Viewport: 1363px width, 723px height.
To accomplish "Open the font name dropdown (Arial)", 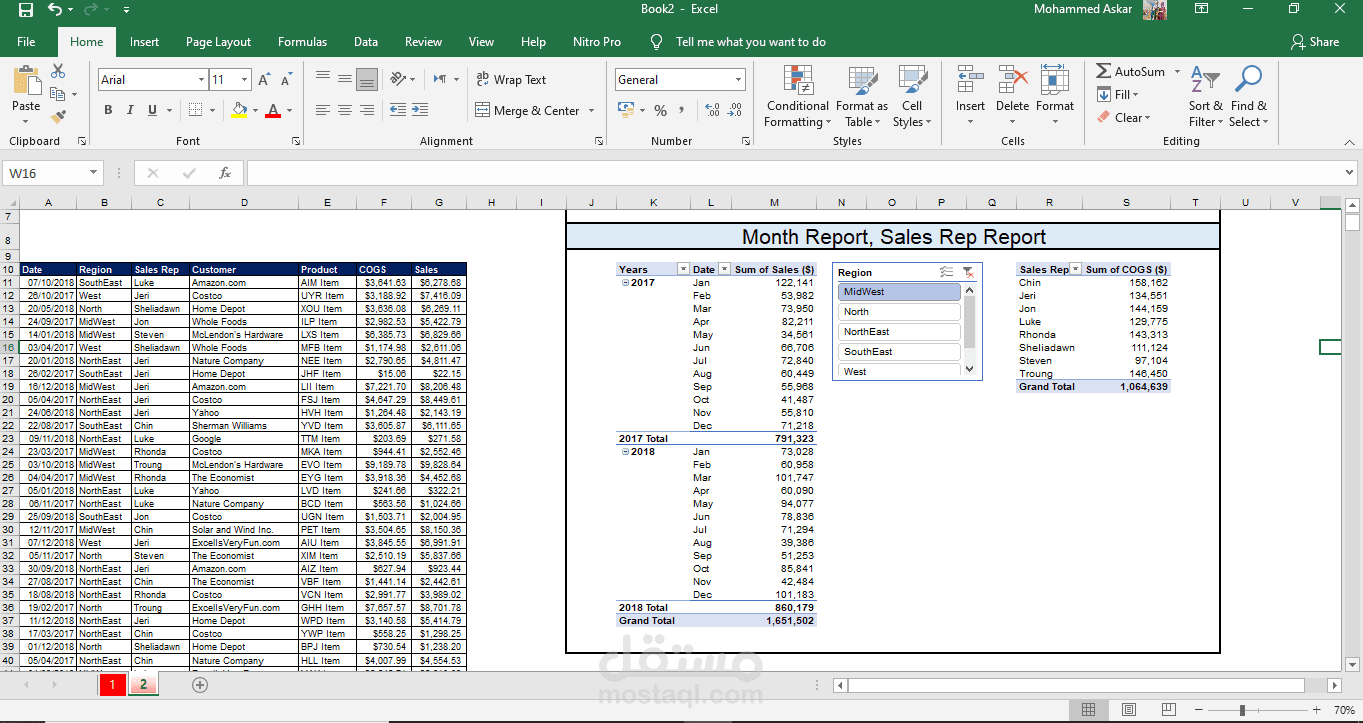I will pos(200,80).
